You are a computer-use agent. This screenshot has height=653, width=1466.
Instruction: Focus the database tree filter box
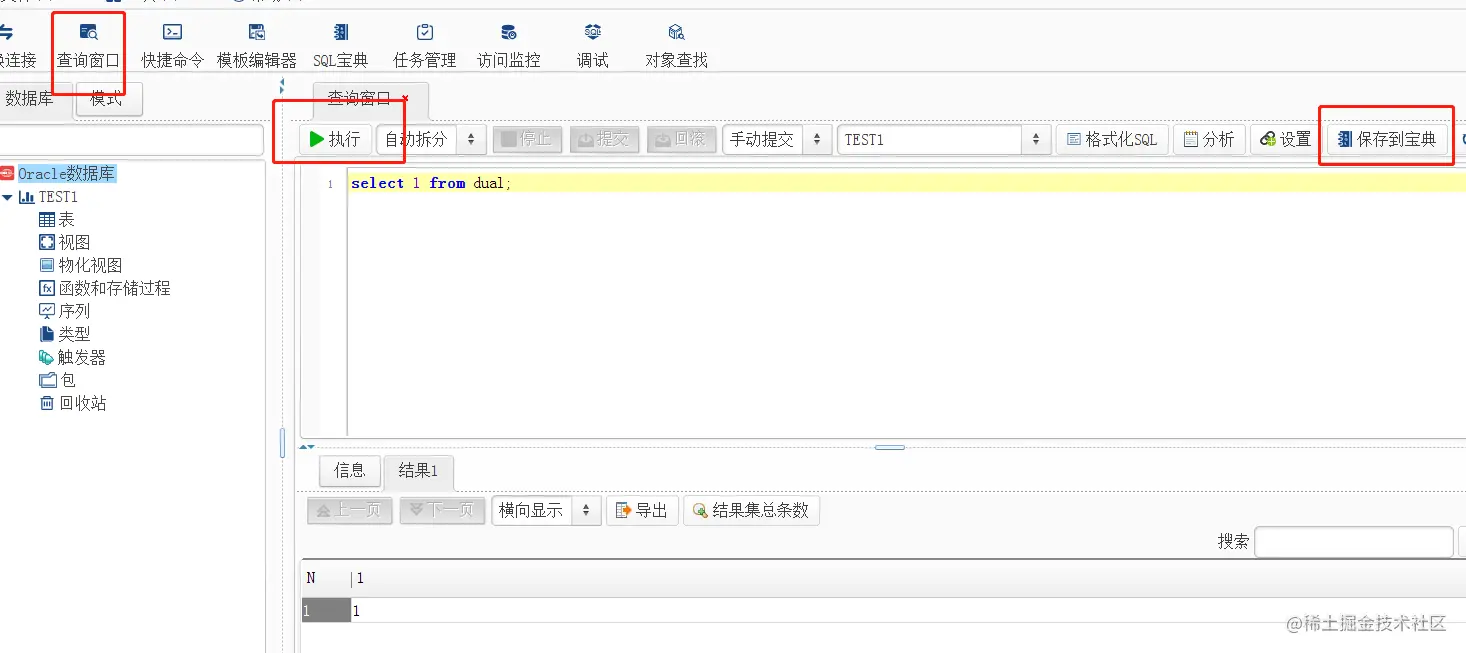pos(131,140)
